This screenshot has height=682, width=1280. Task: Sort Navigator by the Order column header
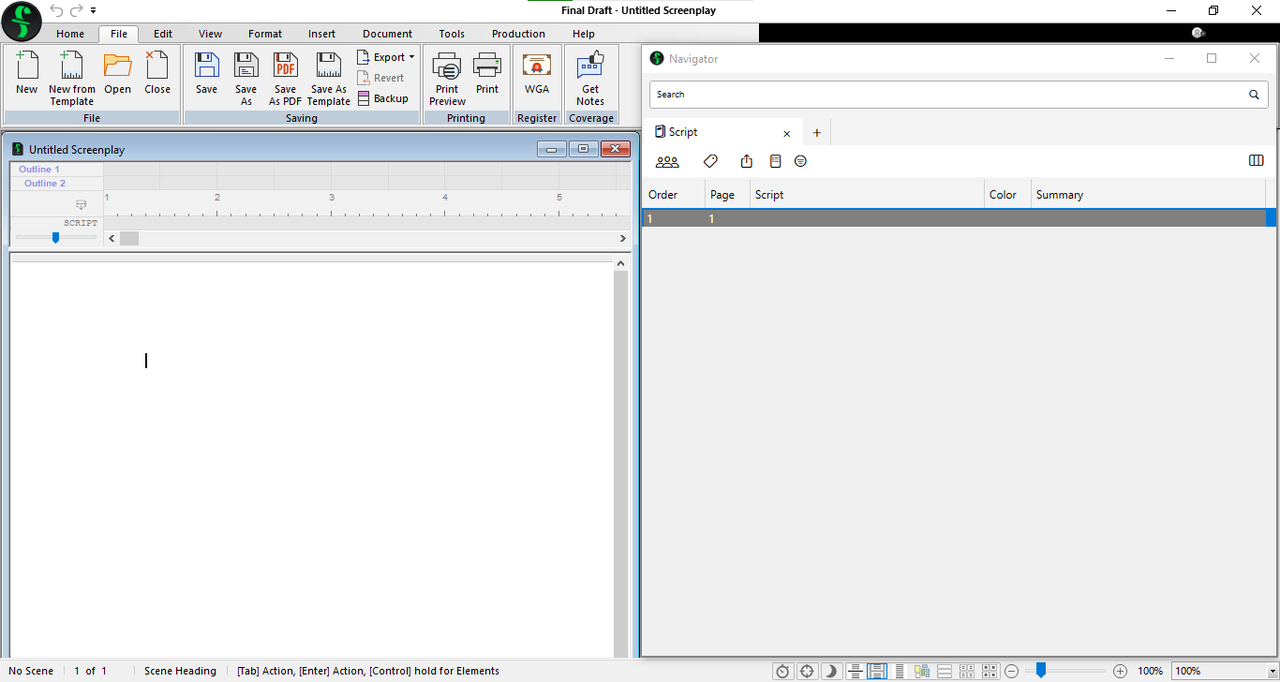tap(673, 195)
